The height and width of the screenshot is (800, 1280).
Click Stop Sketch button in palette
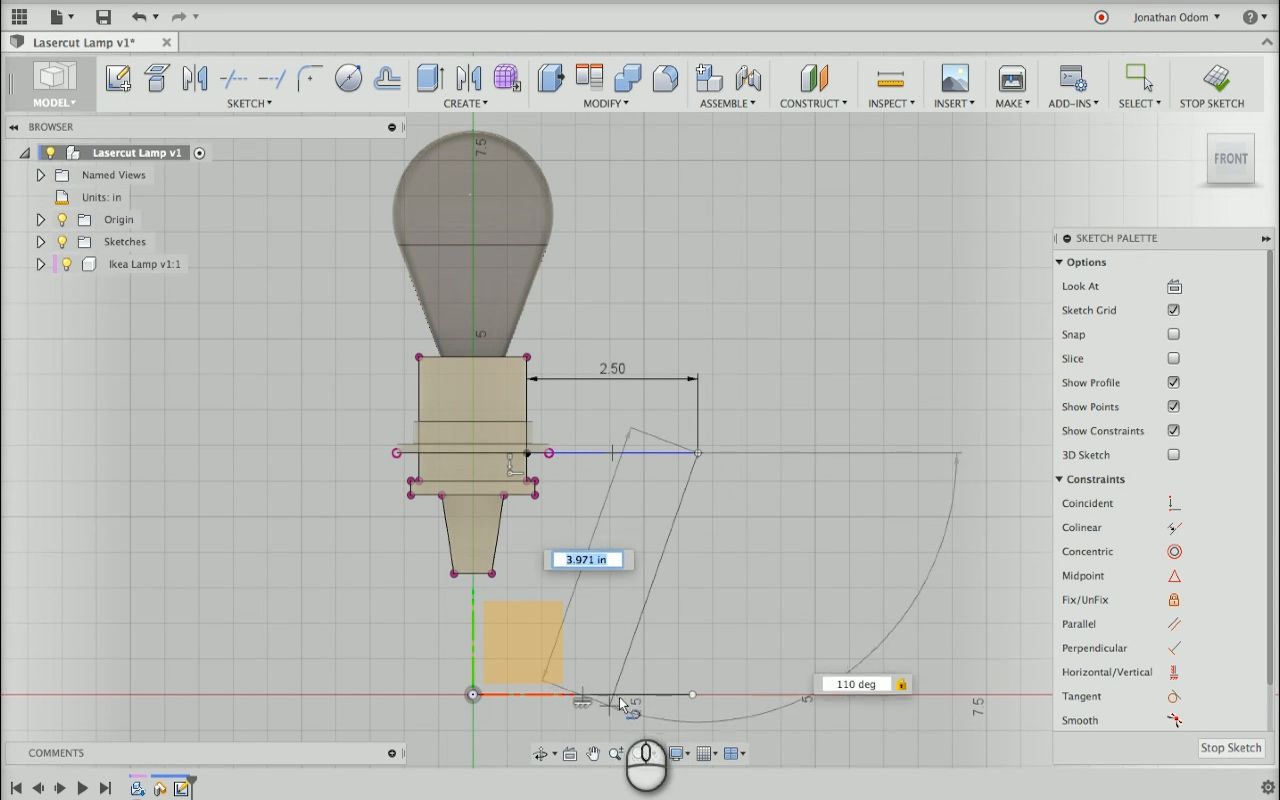point(1230,748)
